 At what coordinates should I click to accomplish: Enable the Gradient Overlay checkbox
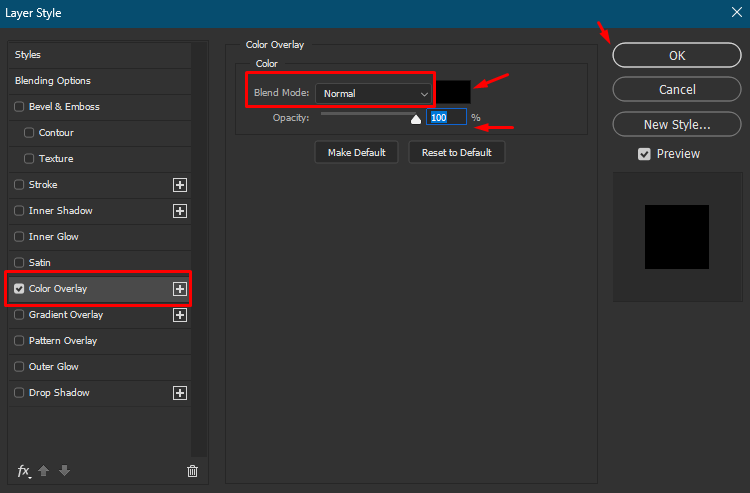pos(19,315)
